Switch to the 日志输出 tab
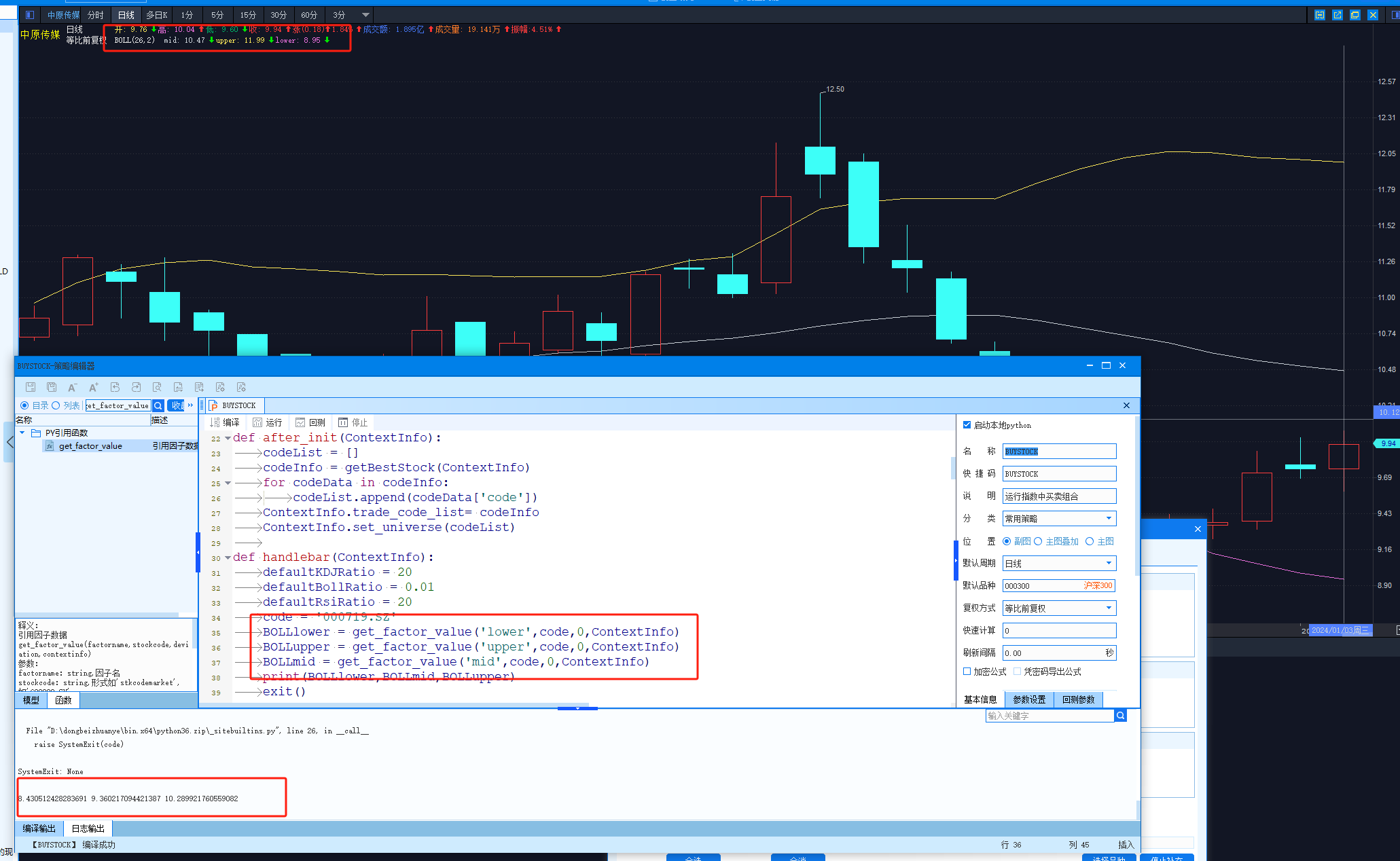The image size is (1400, 861). (88, 828)
